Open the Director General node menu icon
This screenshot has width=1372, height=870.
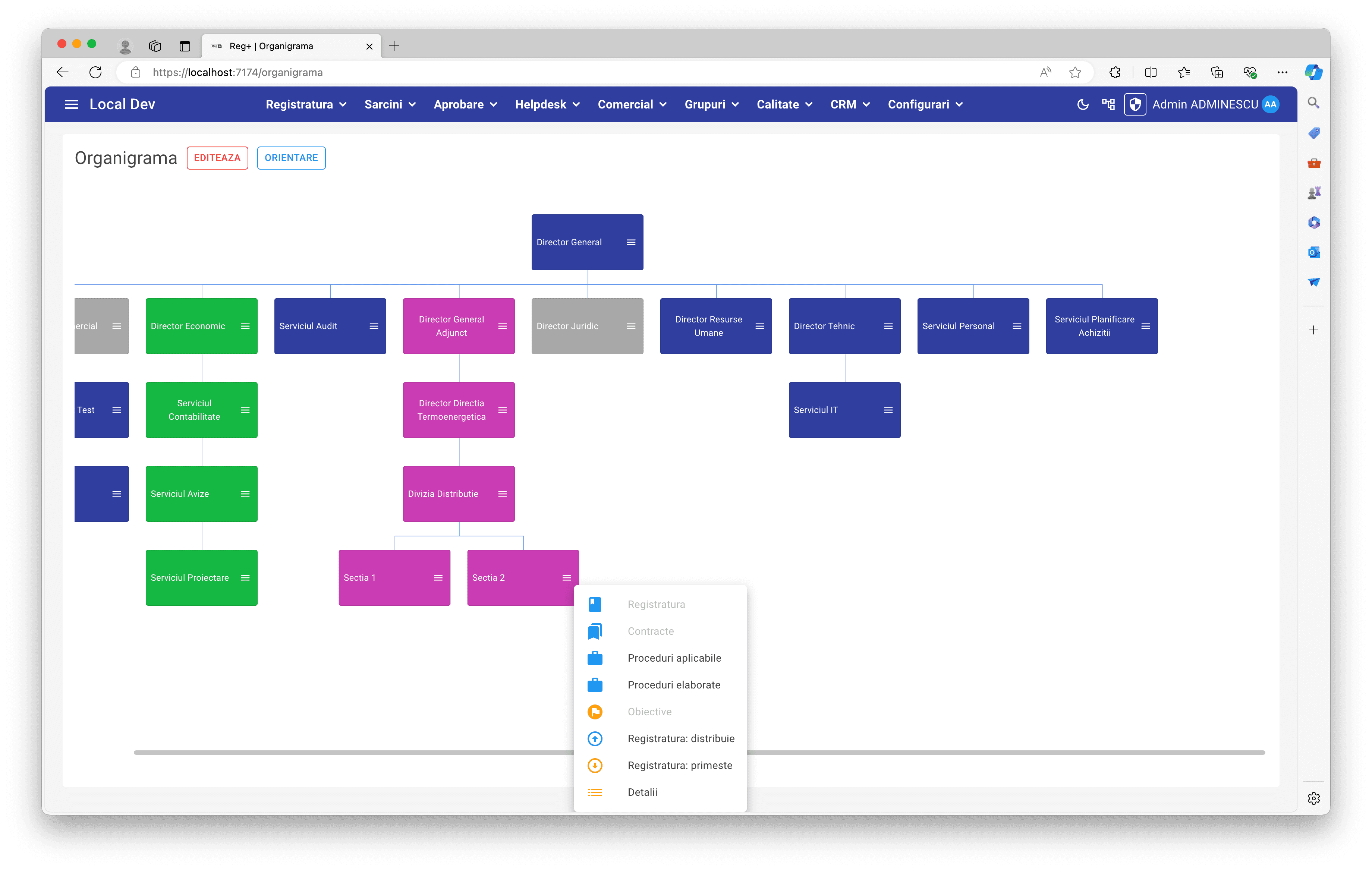click(x=631, y=242)
